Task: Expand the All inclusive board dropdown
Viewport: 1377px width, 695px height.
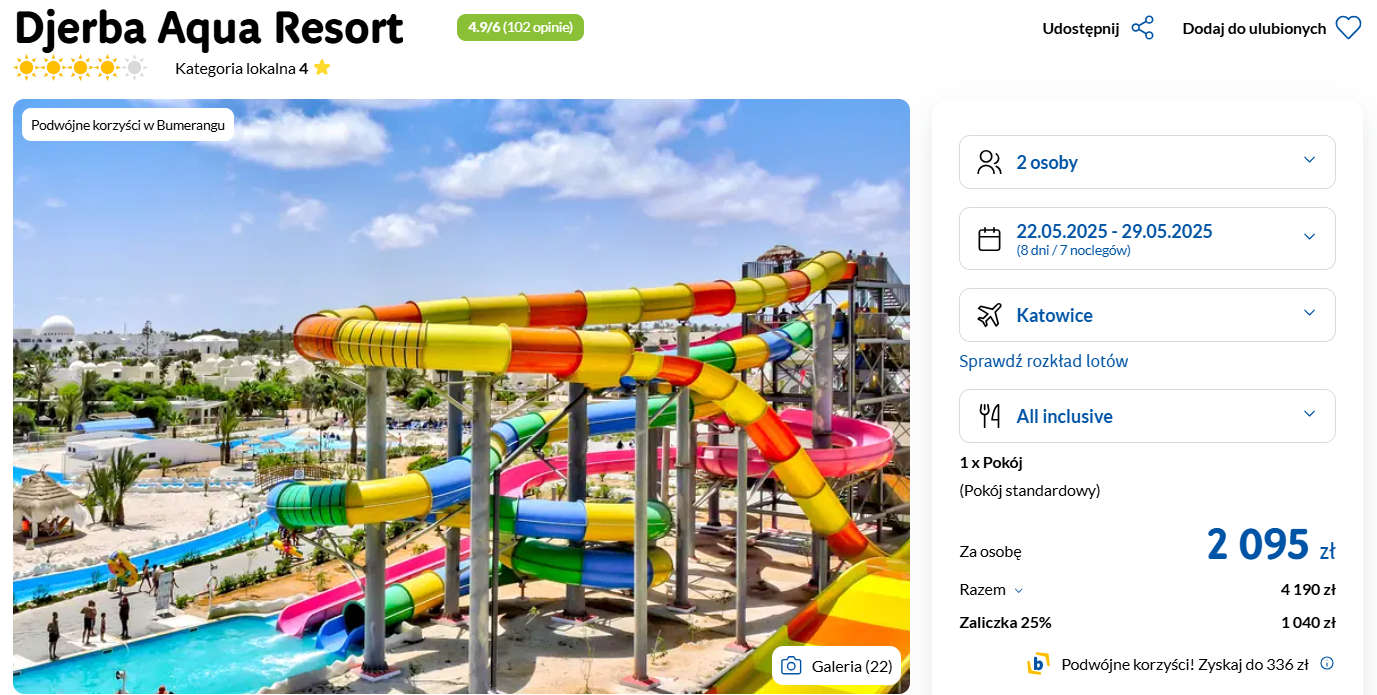Action: point(1147,416)
